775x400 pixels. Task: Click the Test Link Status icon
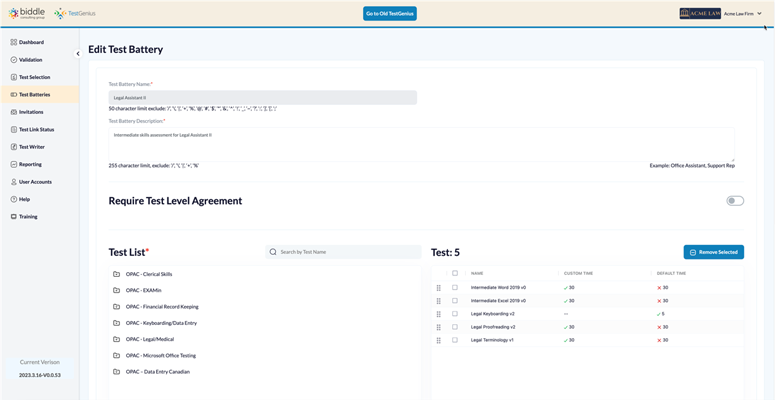tap(14, 130)
